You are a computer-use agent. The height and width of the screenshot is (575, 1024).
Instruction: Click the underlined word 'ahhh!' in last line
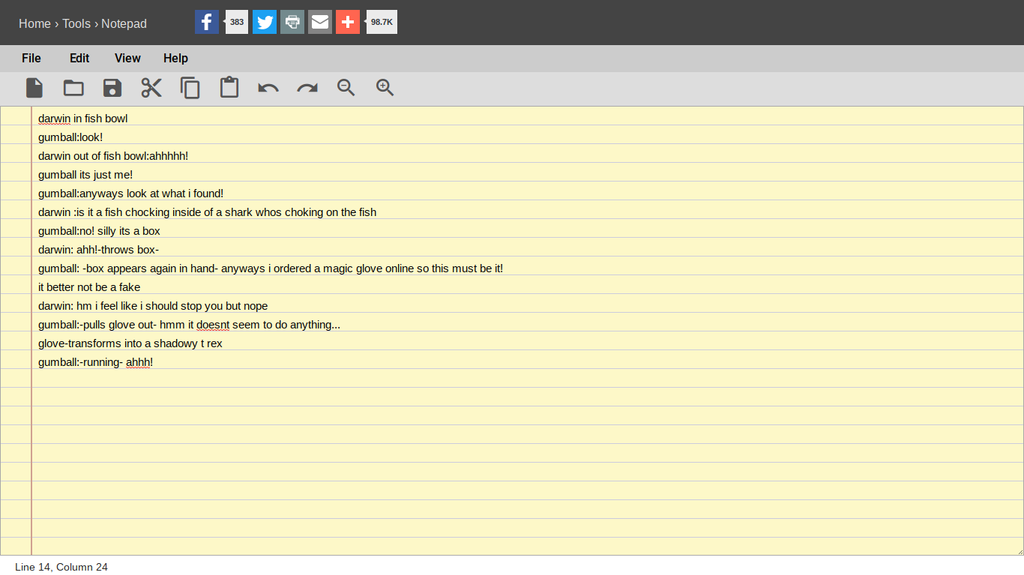139,362
